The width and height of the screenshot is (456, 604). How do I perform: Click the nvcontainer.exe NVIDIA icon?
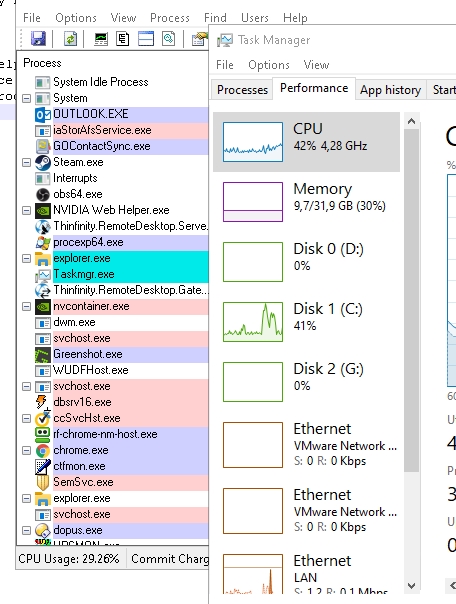tap(43, 307)
